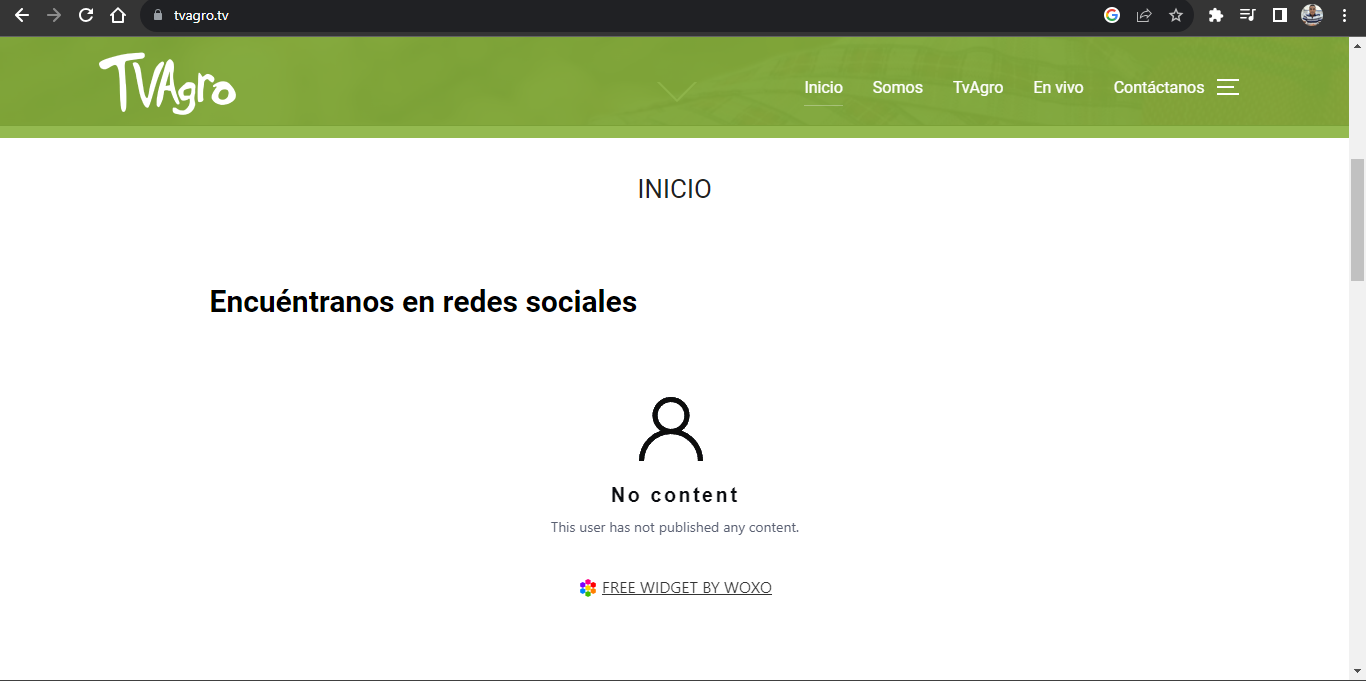Bookmark this page with the star icon
This screenshot has width=1366, height=681.
tap(1176, 15)
